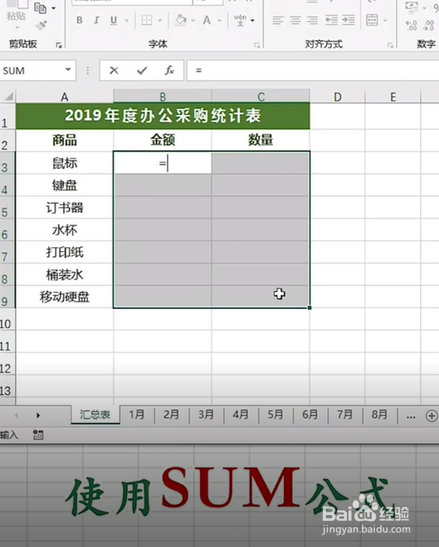Open the borders dropdown arrow
This screenshot has height=547, width=439.
[160, 21]
